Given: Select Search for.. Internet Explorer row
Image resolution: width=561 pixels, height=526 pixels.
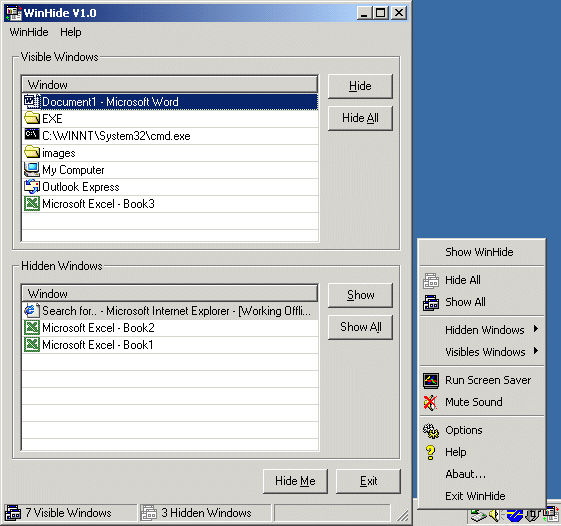Looking at the screenshot, I should 170,311.
